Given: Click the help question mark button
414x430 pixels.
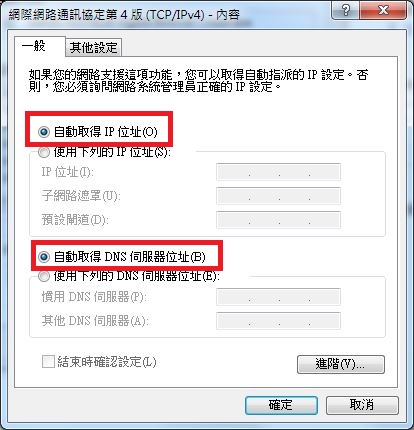Looking at the screenshot, I should click(x=346, y=10).
